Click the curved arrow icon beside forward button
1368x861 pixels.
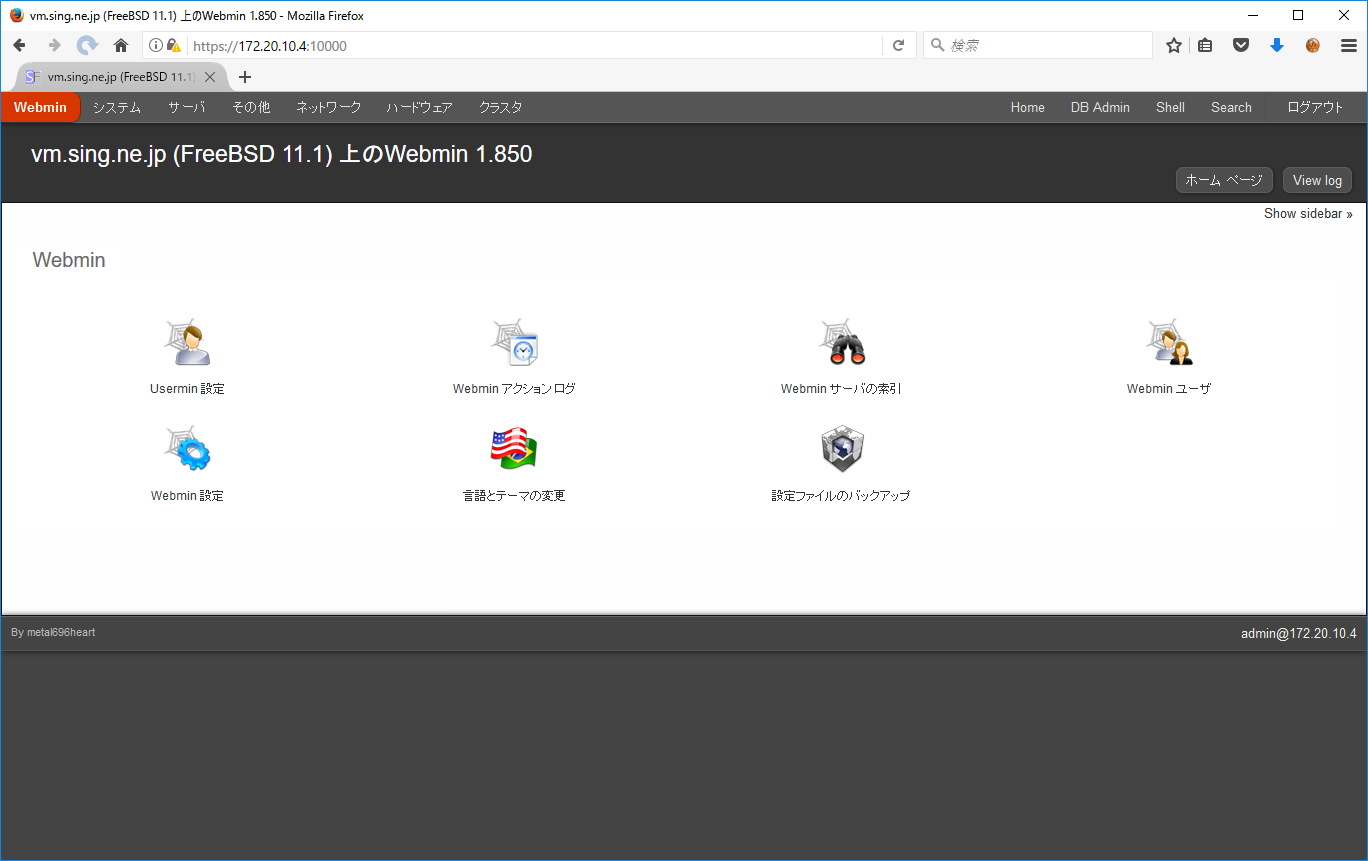88,45
